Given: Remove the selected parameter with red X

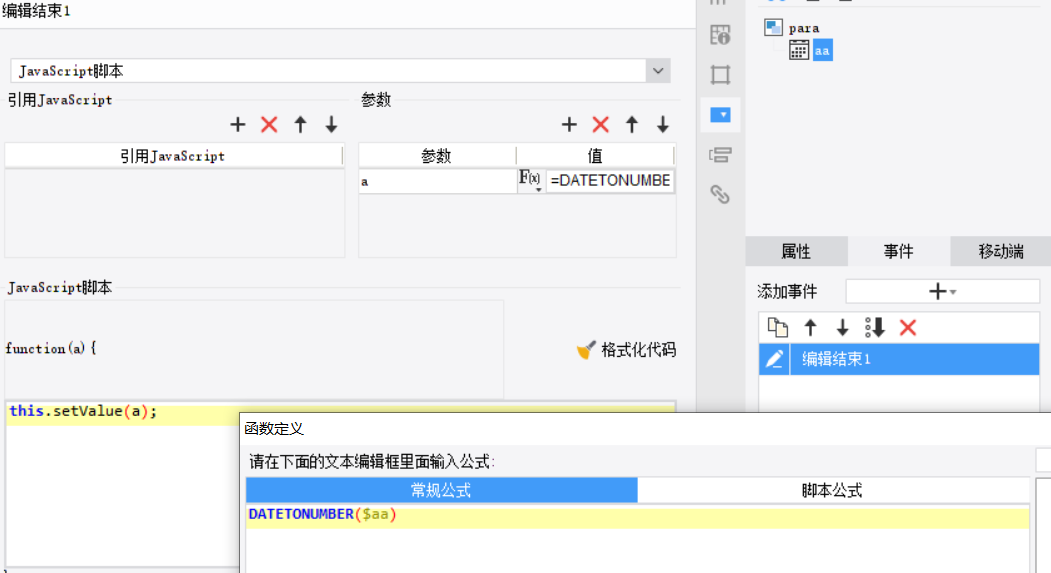Looking at the screenshot, I should (x=601, y=125).
